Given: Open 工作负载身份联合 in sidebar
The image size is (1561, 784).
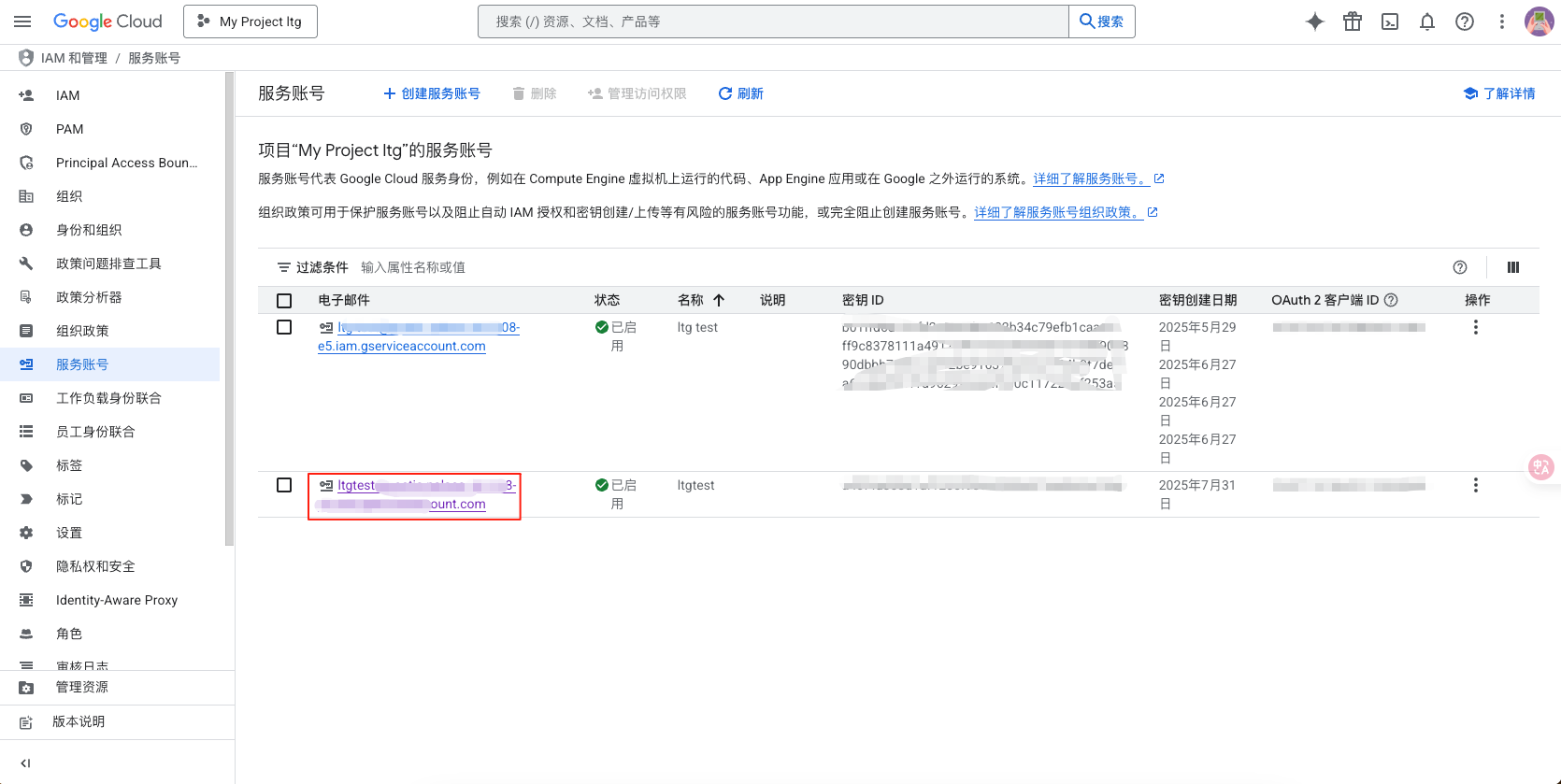Looking at the screenshot, I should coord(110,398).
